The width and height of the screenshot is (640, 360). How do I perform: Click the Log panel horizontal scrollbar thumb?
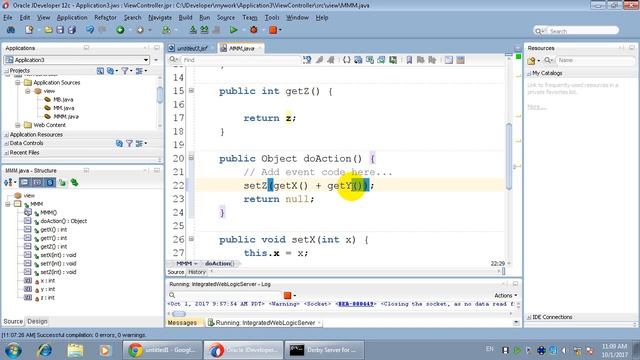(x=178, y=314)
